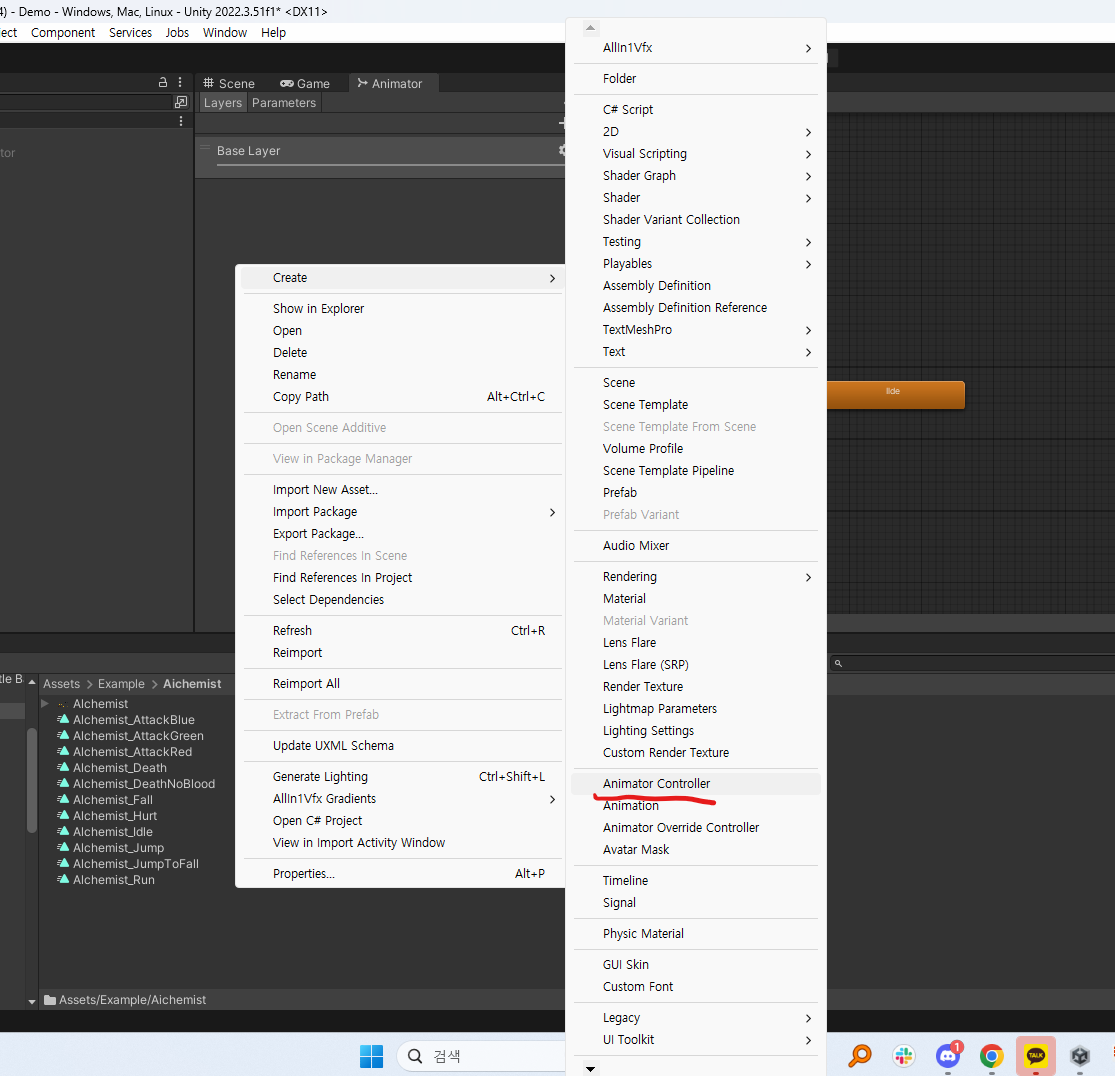Image resolution: width=1115 pixels, height=1076 pixels.
Task: Expand AllIn1Vfx Gradients submenu
Action: pos(553,799)
